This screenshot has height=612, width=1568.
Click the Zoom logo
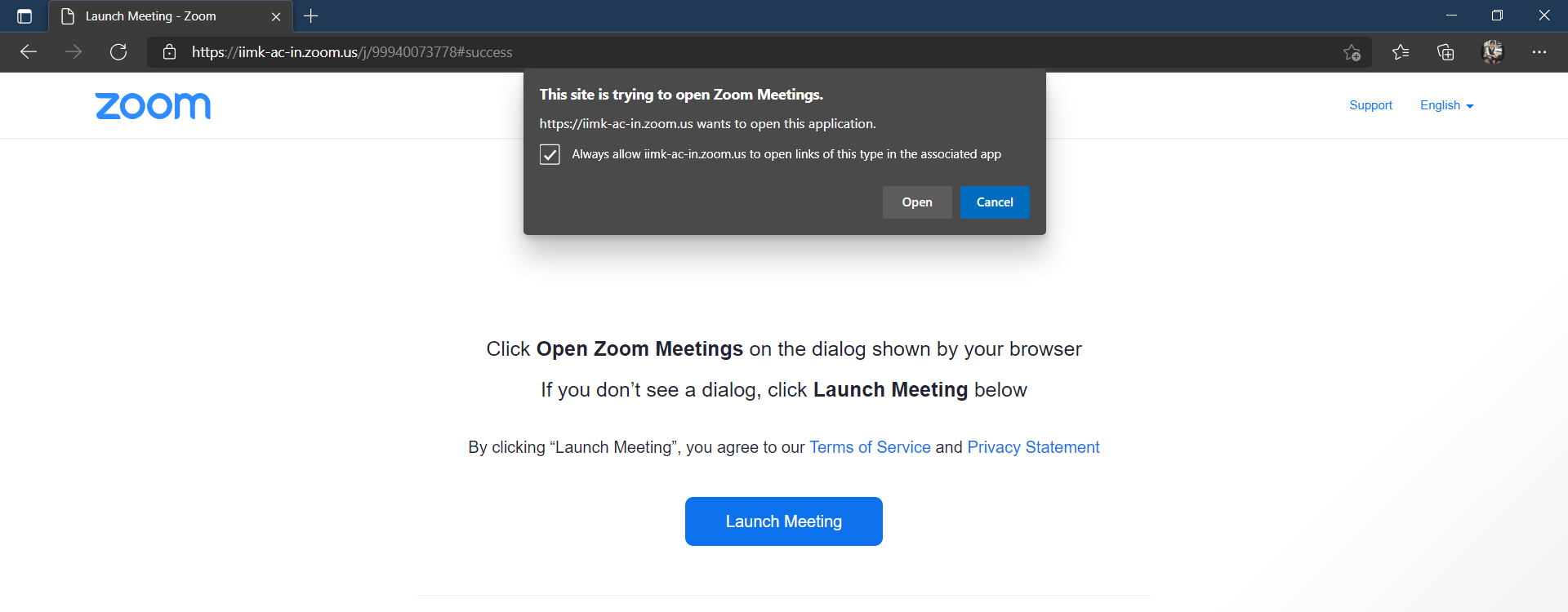click(x=152, y=105)
